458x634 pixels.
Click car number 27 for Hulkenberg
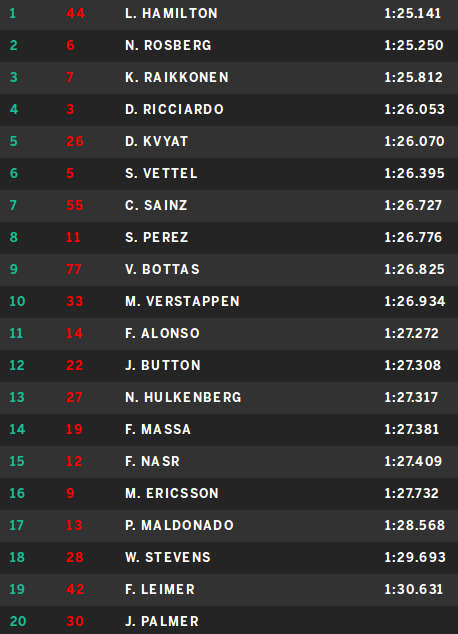click(x=74, y=397)
